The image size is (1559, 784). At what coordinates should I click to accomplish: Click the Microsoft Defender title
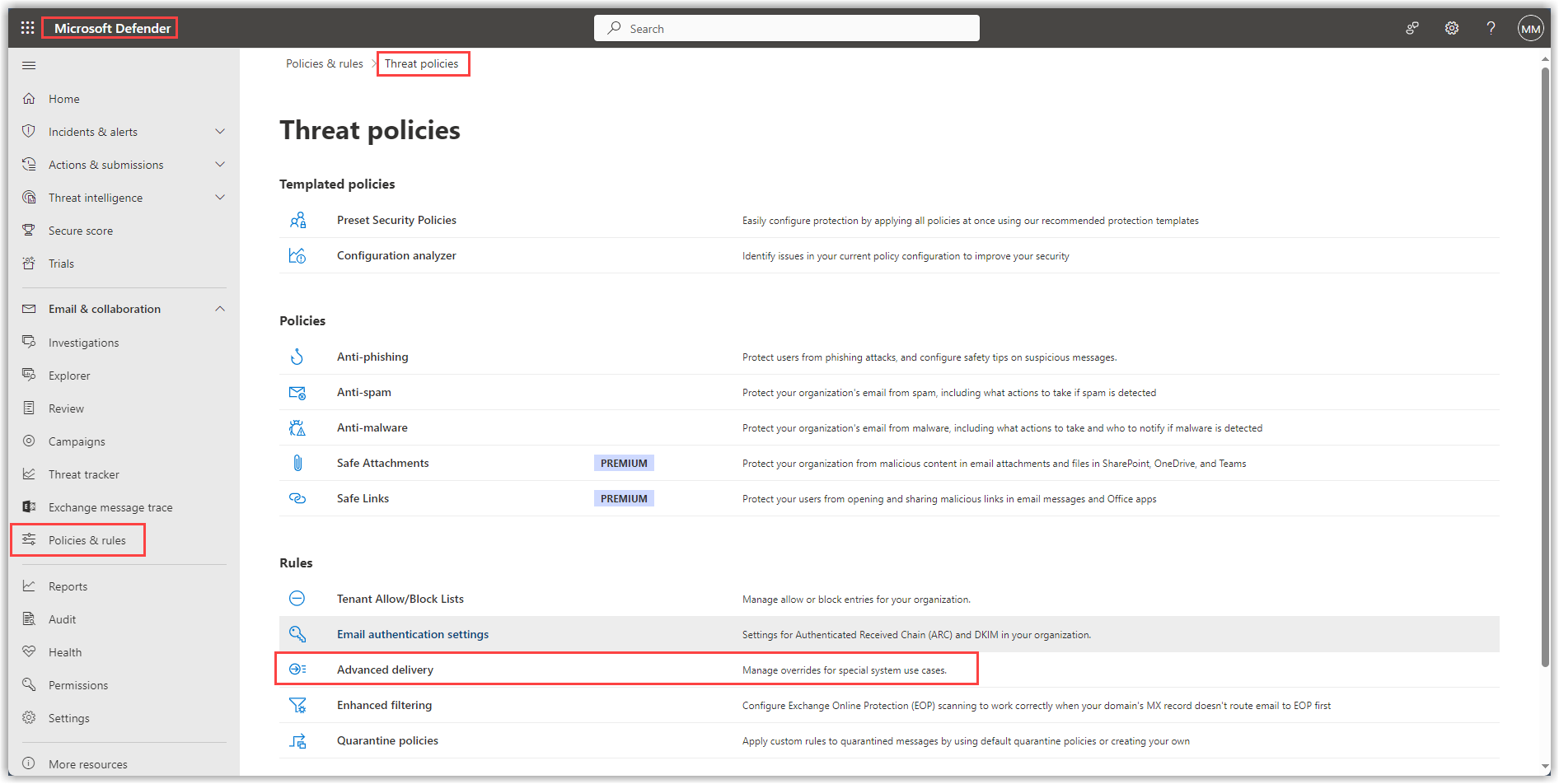coord(112,28)
